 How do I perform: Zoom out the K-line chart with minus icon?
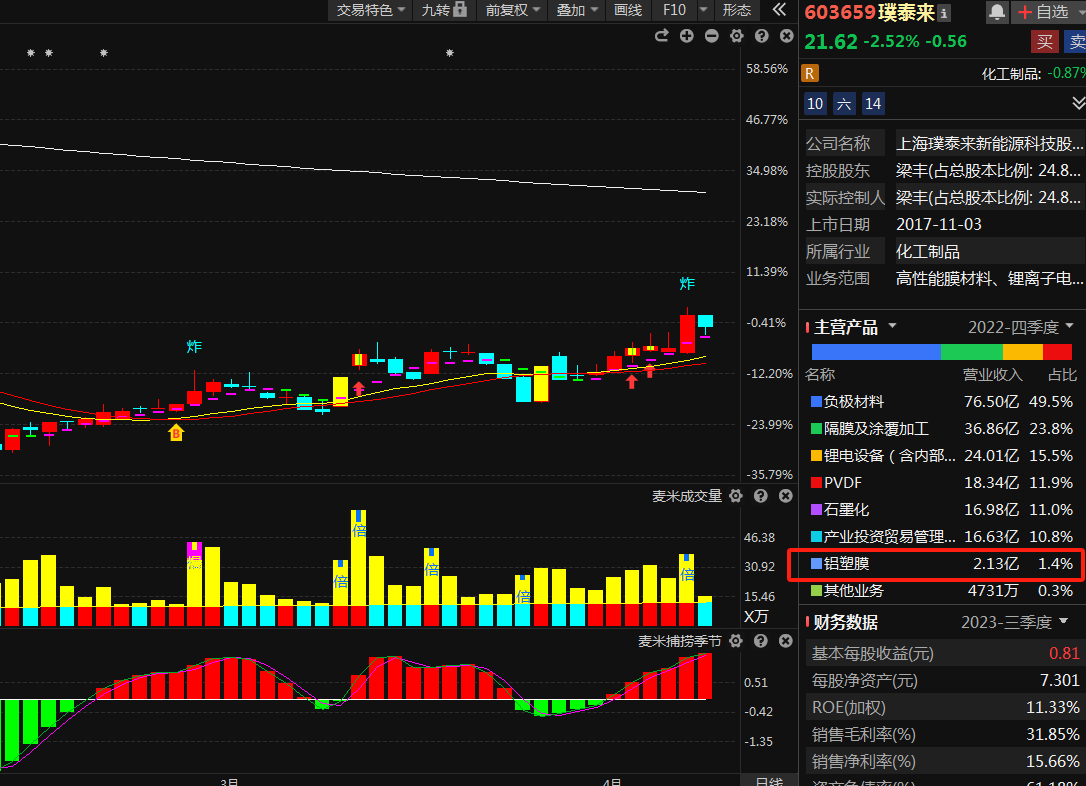click(711, 36)
